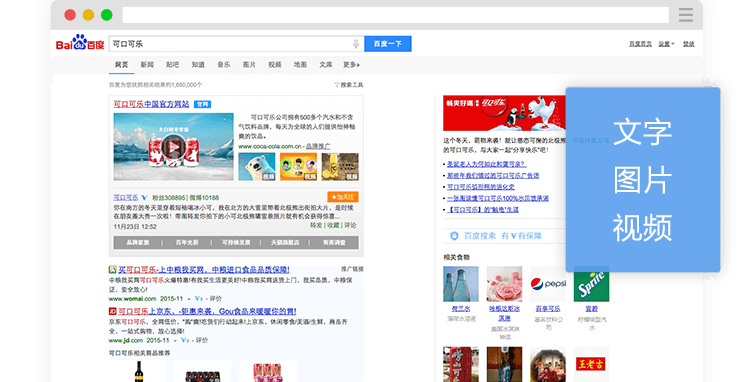Open the 可口可乐 weibo account link

[126, 197]
